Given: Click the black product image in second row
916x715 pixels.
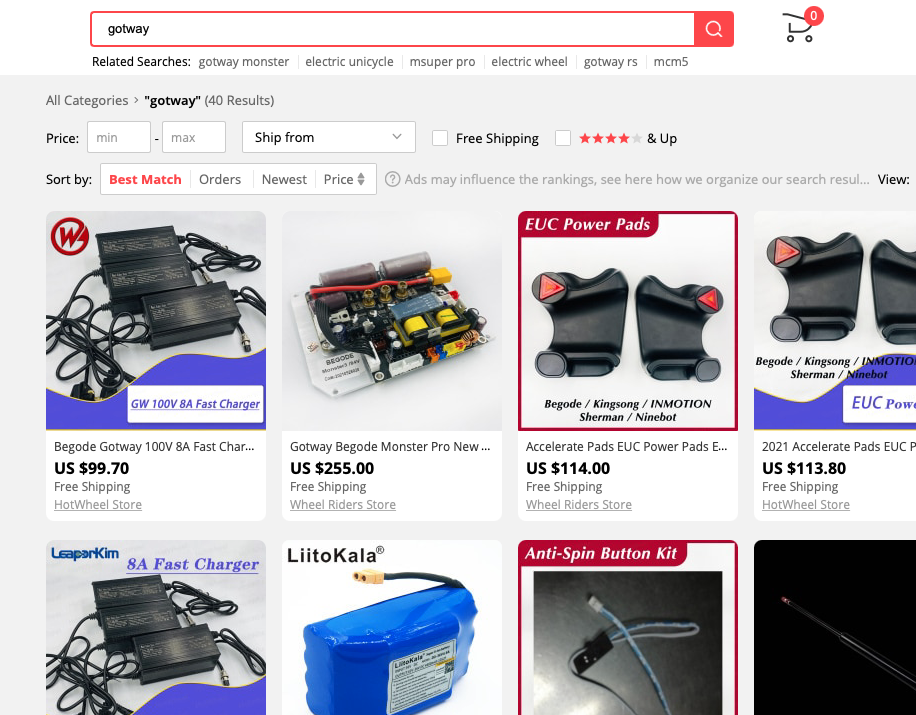Looking at the screenshot, I should click(835, 627).
